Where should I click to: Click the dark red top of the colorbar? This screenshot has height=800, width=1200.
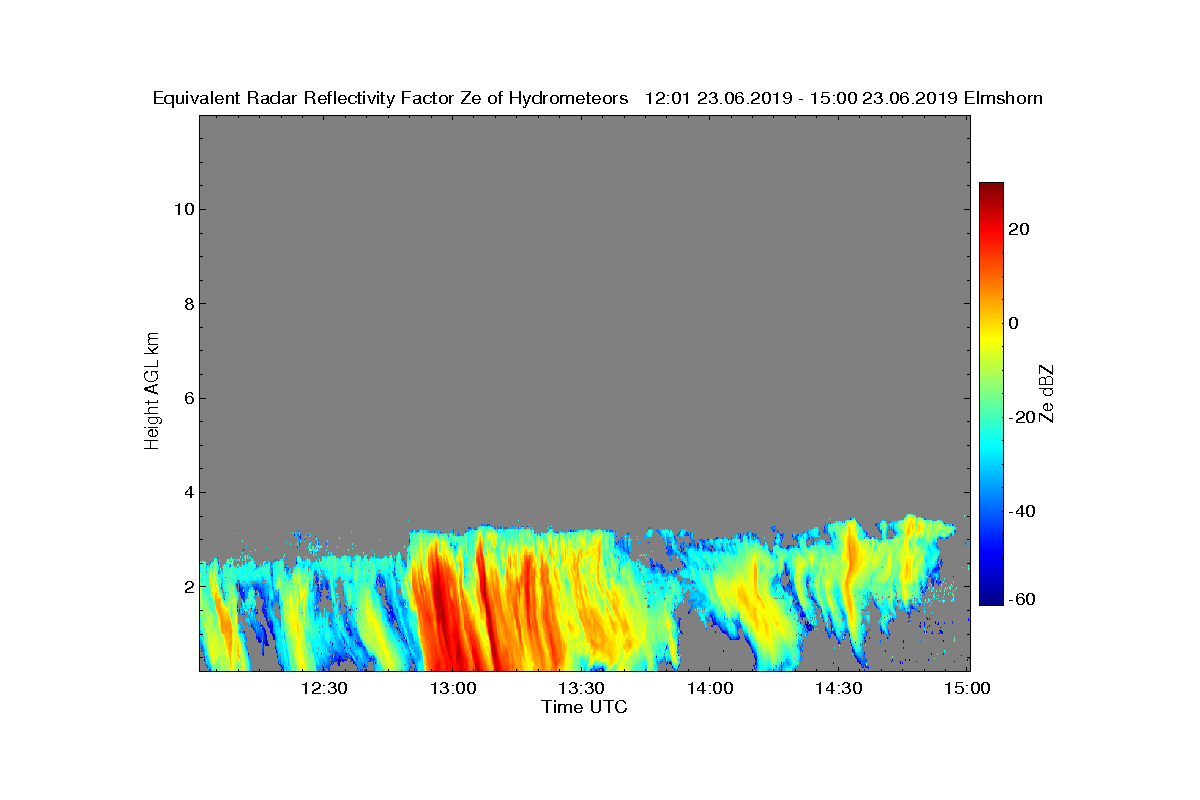point(991,190)
